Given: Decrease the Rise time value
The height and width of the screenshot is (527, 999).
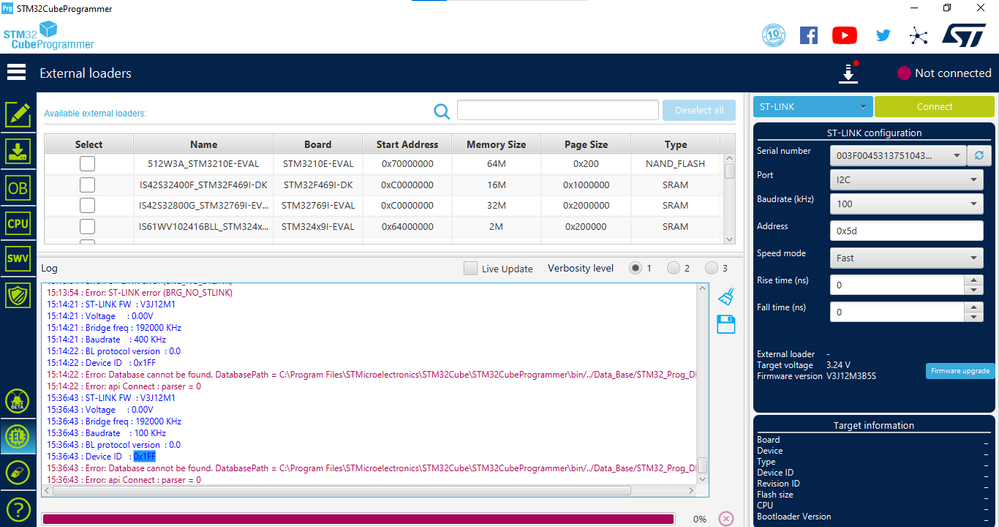Looking at the screenshot, I should click(x=974, y=290).
